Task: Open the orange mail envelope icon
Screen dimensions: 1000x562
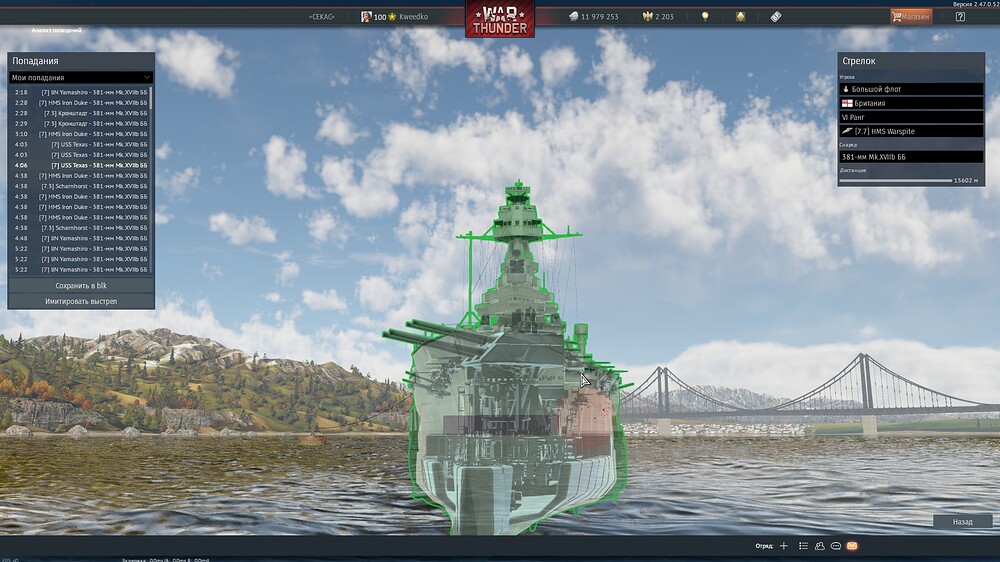Action: coord(852,546)
